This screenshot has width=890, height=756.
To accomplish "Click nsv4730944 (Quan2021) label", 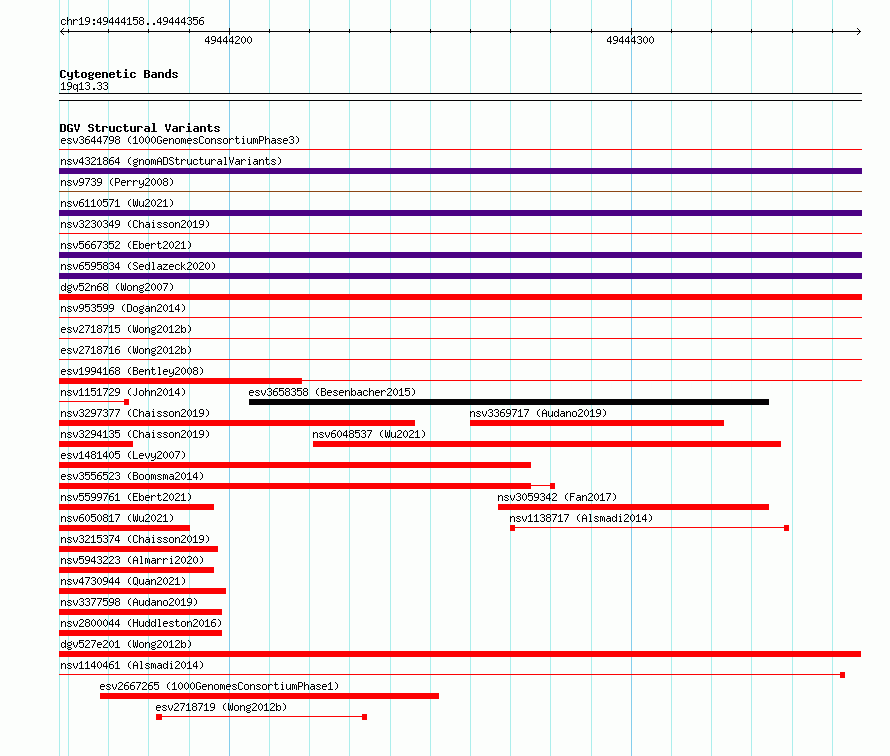I will pos(123,581).
